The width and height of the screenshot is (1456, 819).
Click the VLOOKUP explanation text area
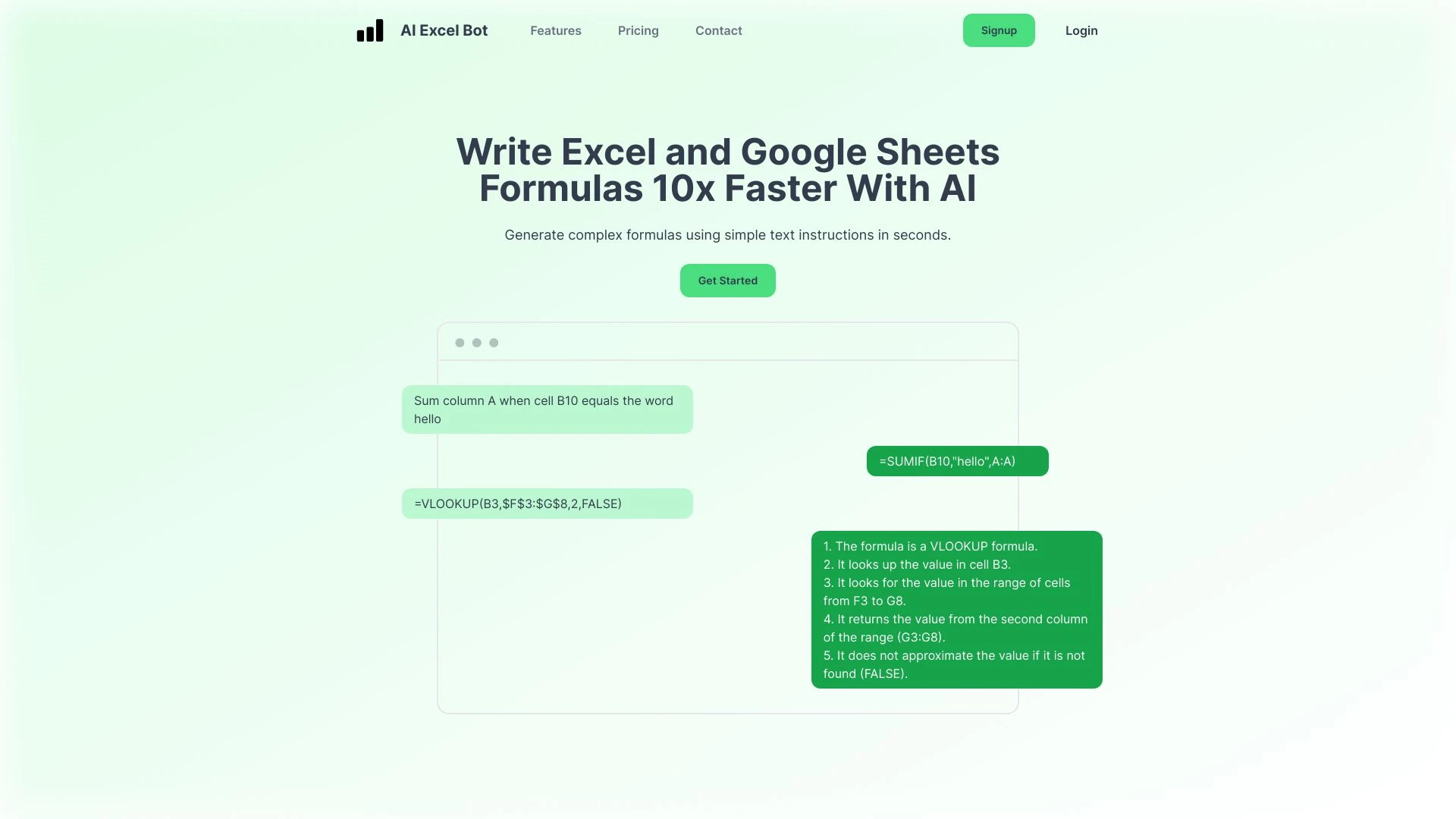[x=956, y=610]
